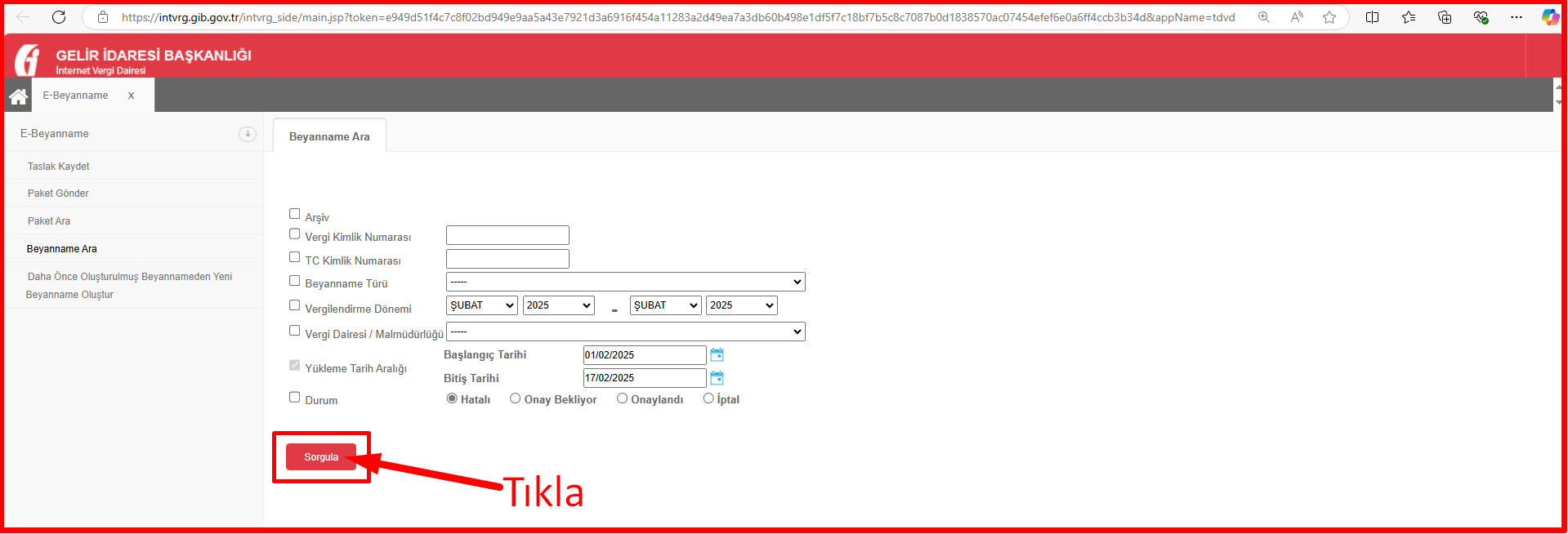Click the Home icon in tab bar

(18, 96)
